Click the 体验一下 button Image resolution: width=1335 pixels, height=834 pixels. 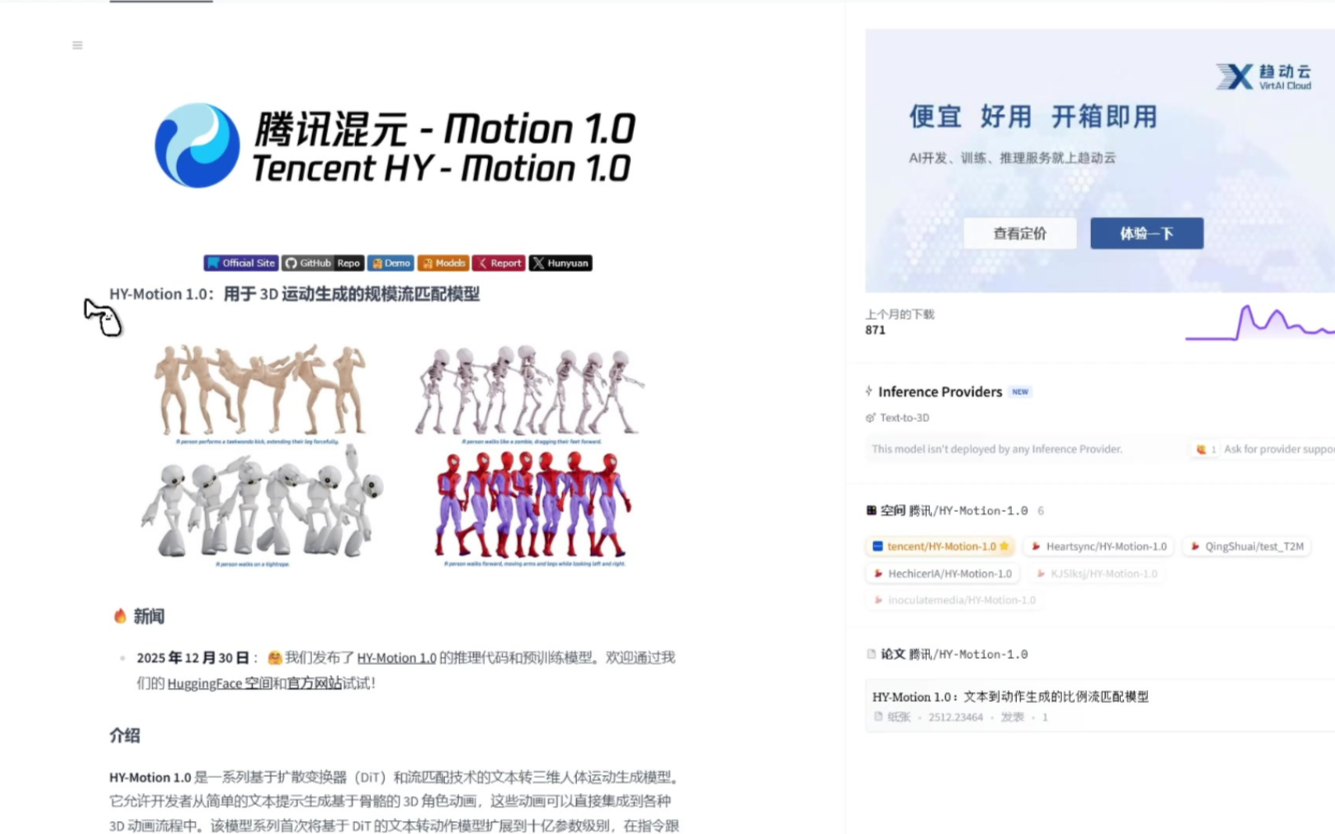[1146, 233]
